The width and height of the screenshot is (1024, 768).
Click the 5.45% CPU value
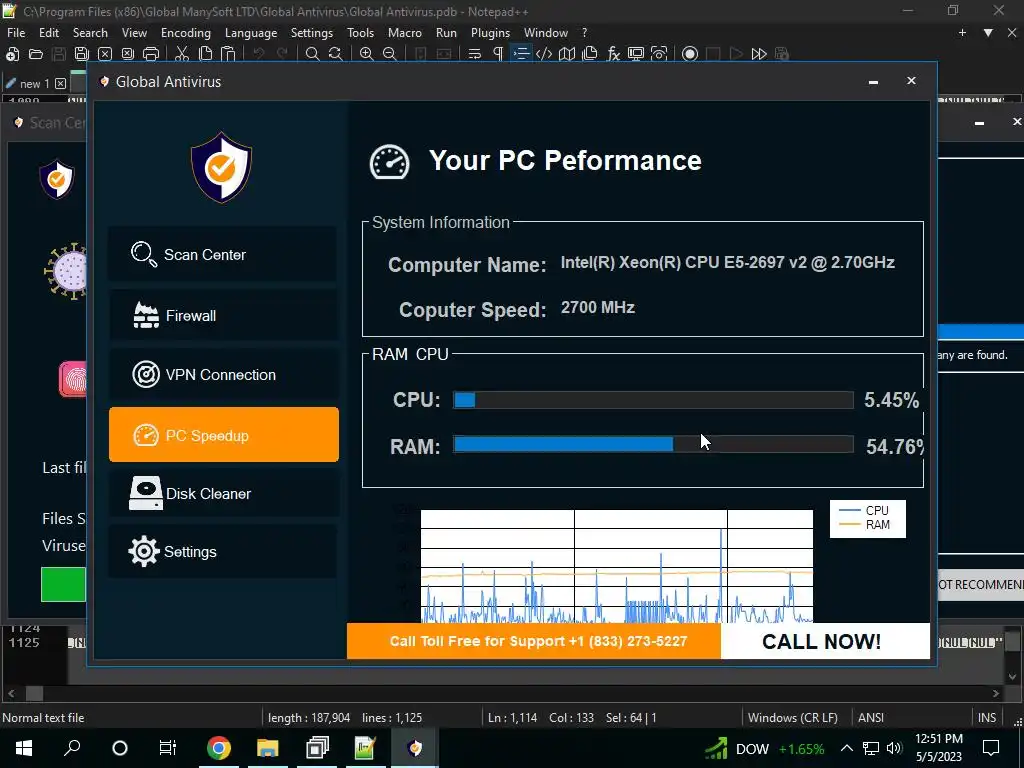(891, 400)
